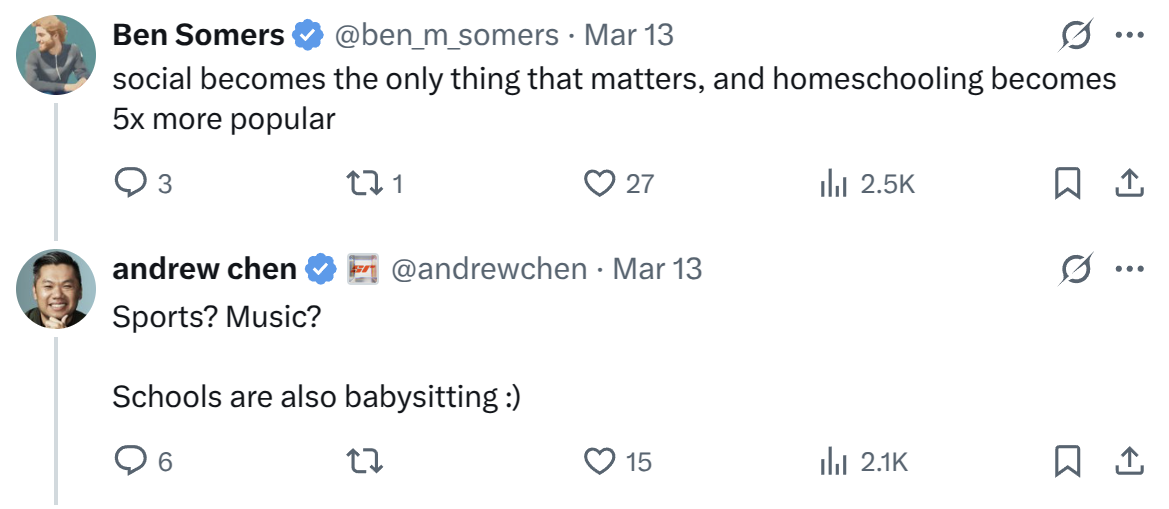This screenshot has width=1169, height=509.
Task: Share andrew chen's tweet
Action: pyautogui.click(x=1128, y=461)
